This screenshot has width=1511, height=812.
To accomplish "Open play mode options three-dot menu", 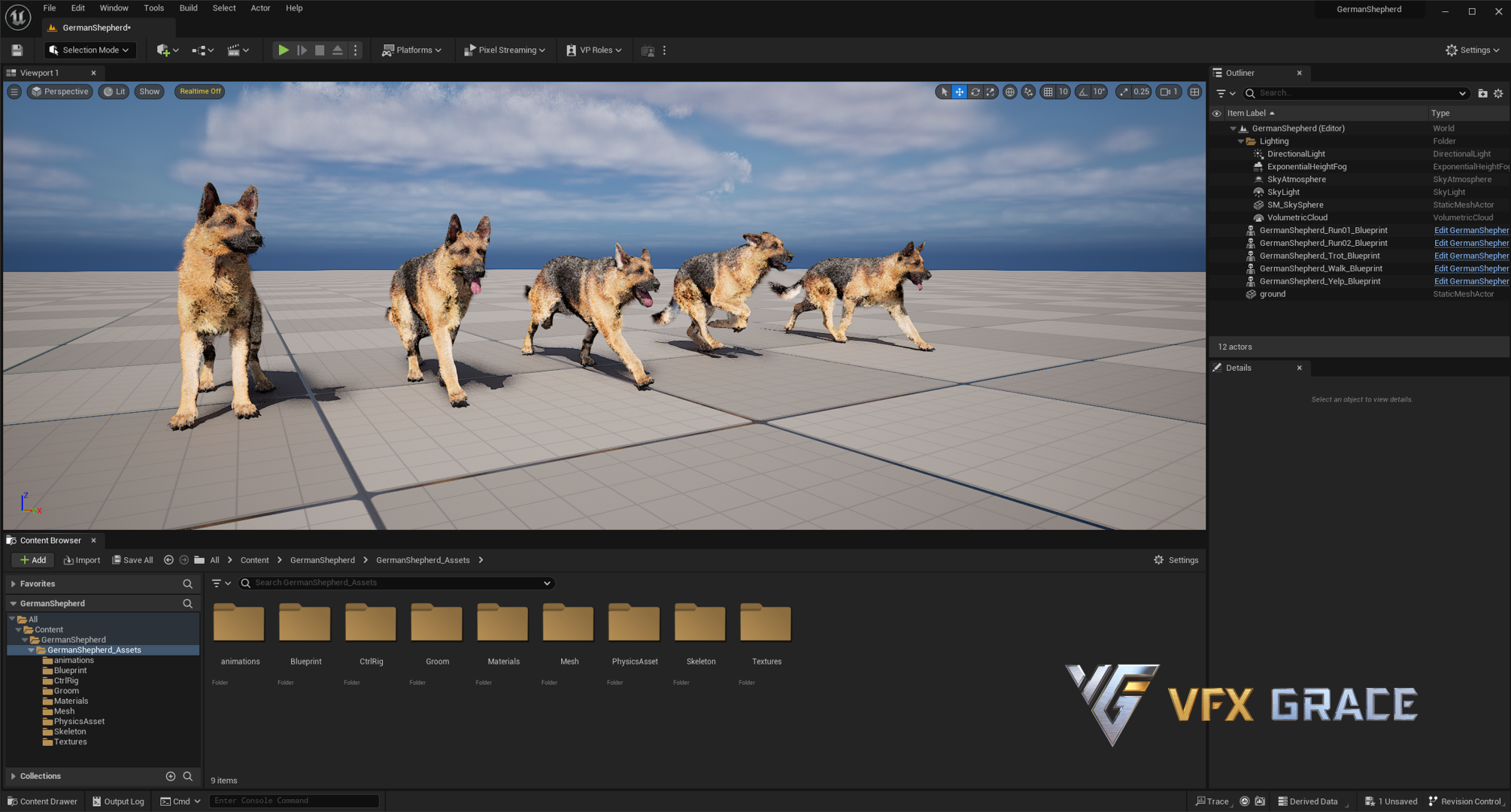I will pos(356,50).
